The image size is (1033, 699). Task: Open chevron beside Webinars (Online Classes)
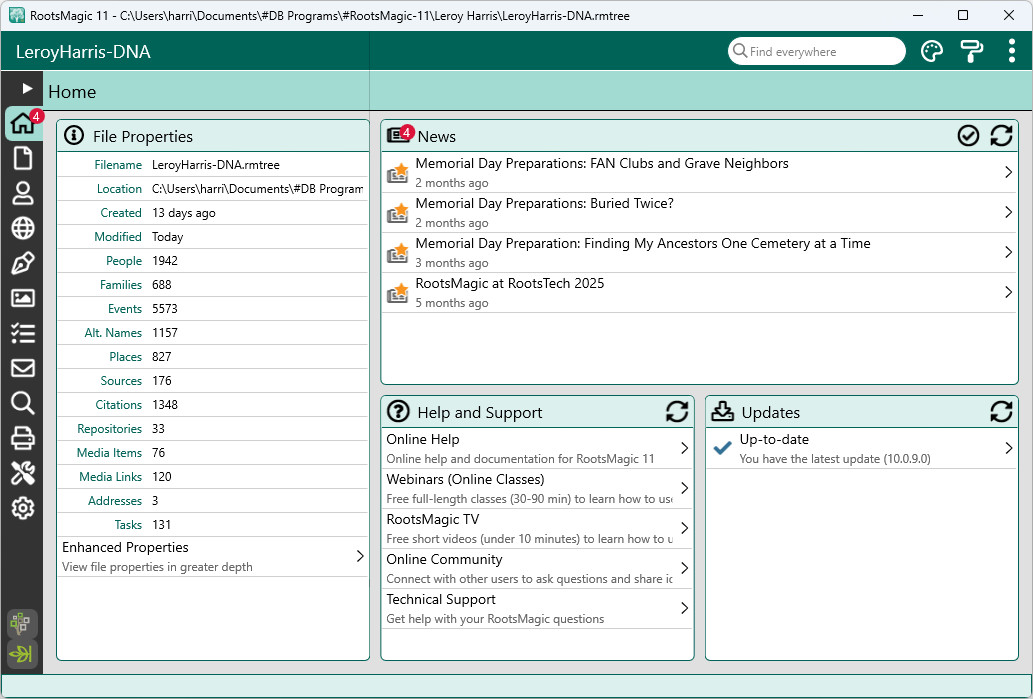tap(684, 488)
